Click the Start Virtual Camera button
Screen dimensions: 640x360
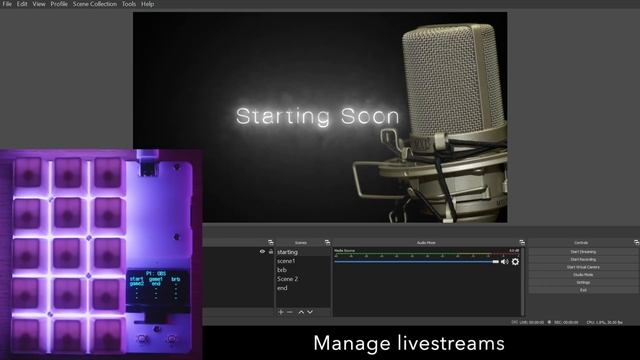coord(583,267)
